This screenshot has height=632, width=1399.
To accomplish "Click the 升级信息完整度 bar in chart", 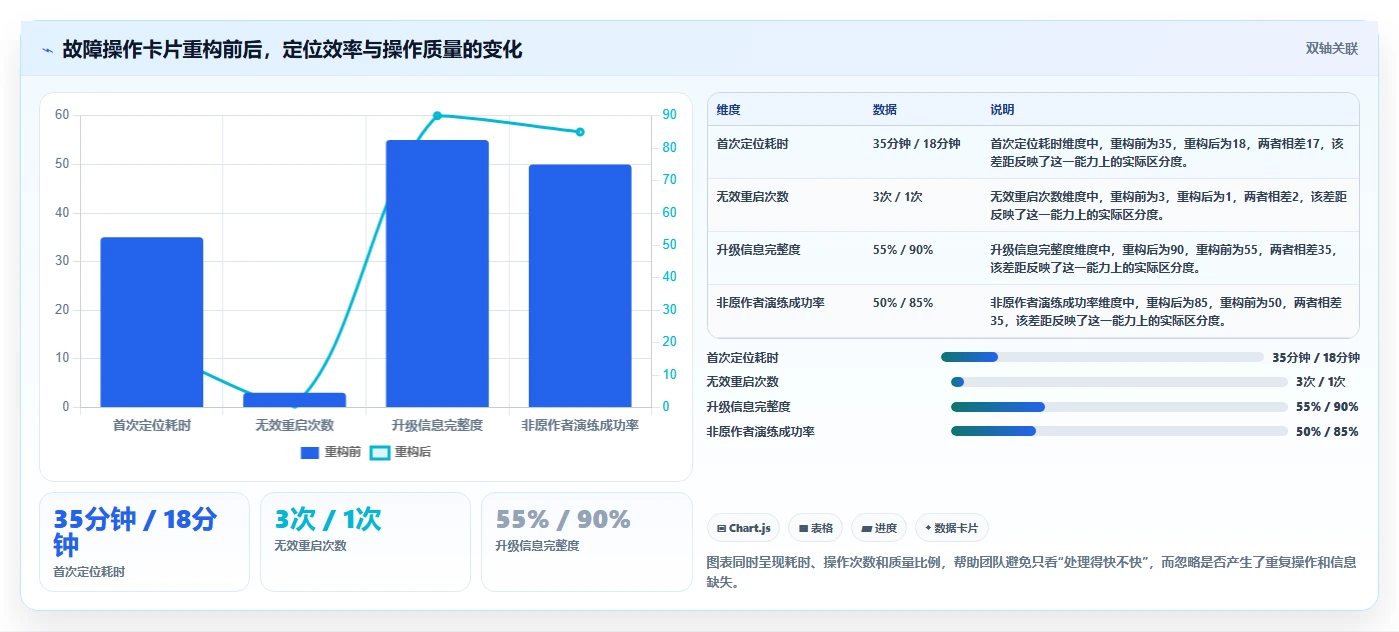I will (x=437, y=273).
